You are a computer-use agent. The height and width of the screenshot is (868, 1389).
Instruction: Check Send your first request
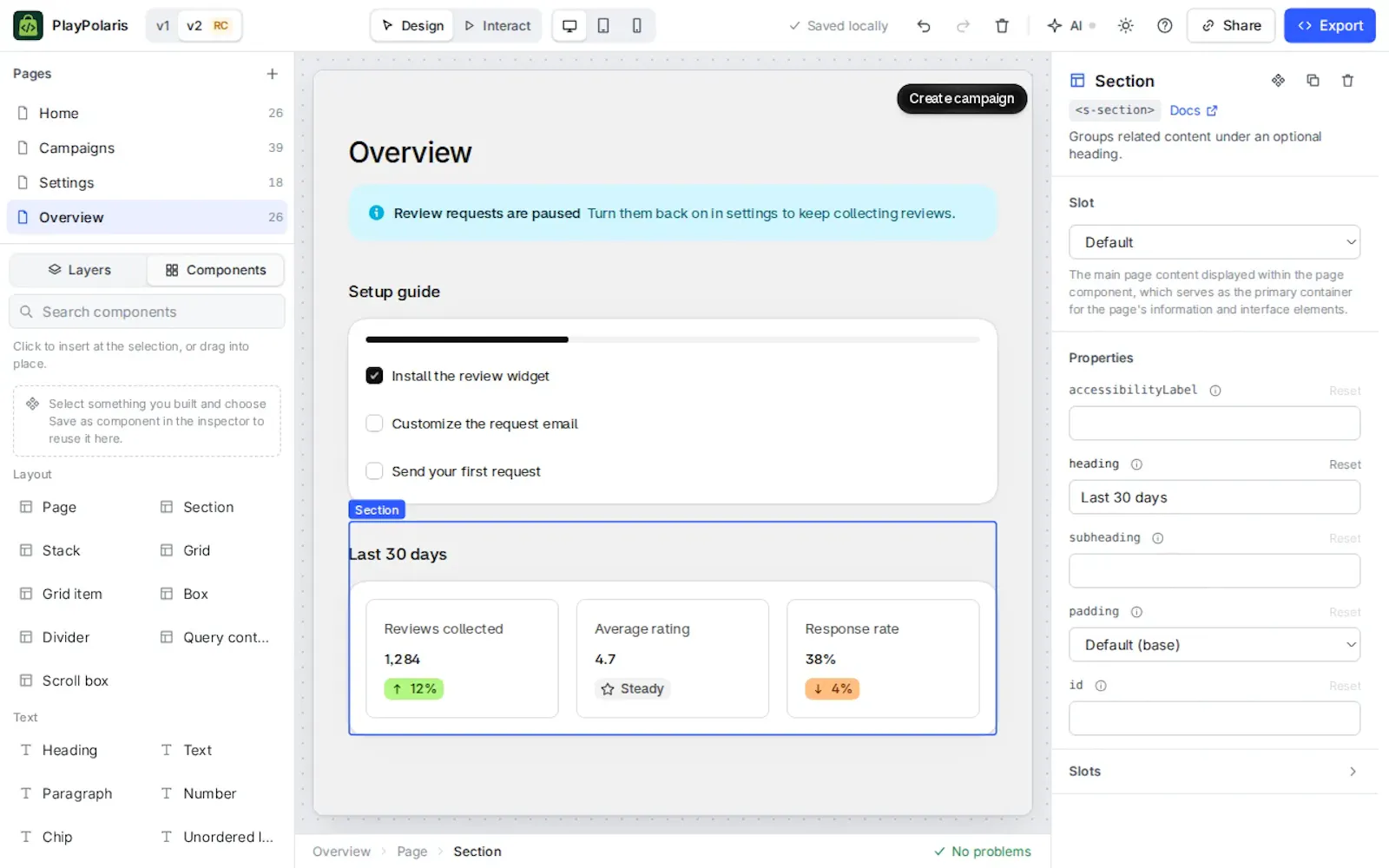374,471
